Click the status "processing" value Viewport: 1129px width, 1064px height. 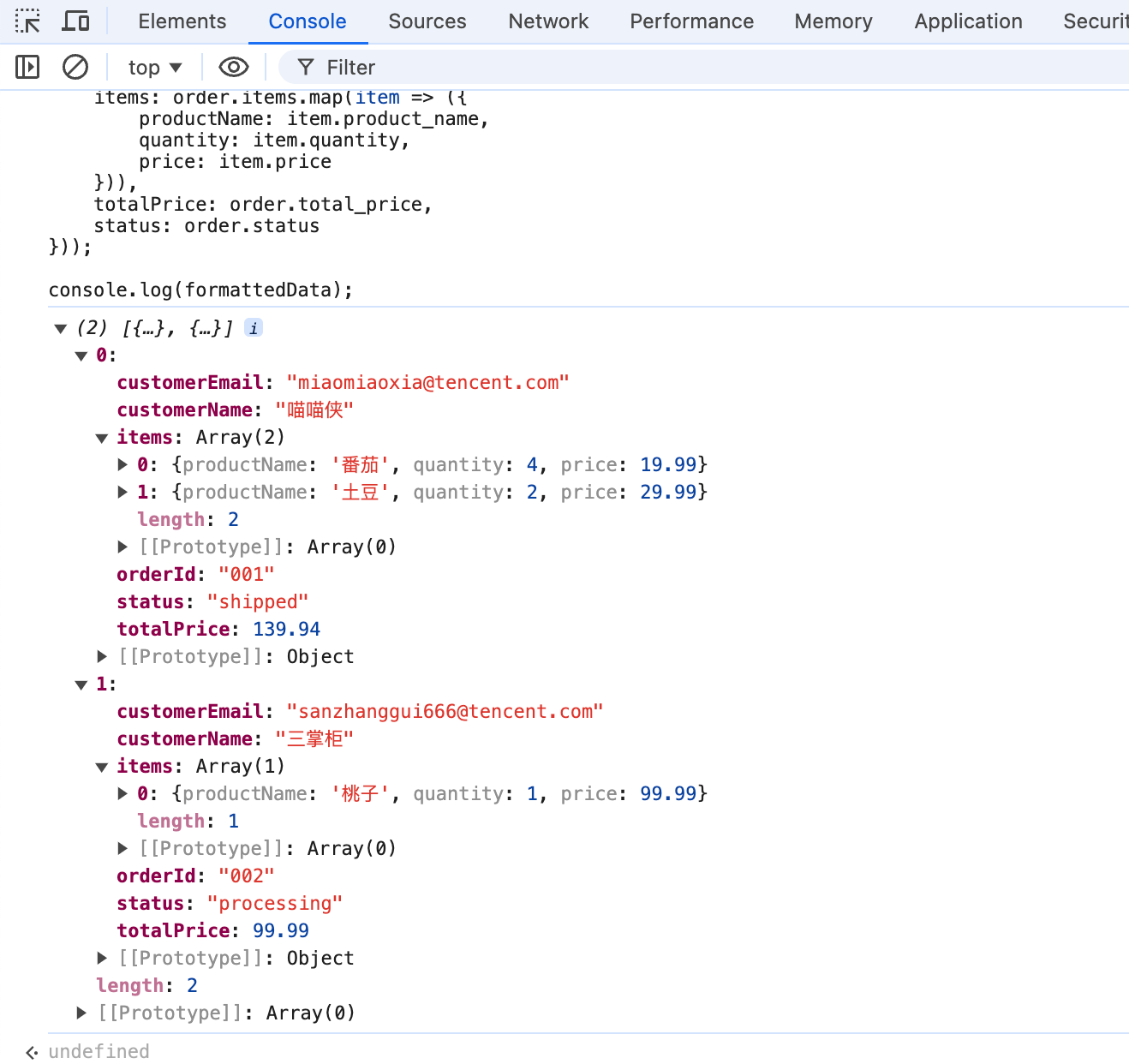coord(275,903)
